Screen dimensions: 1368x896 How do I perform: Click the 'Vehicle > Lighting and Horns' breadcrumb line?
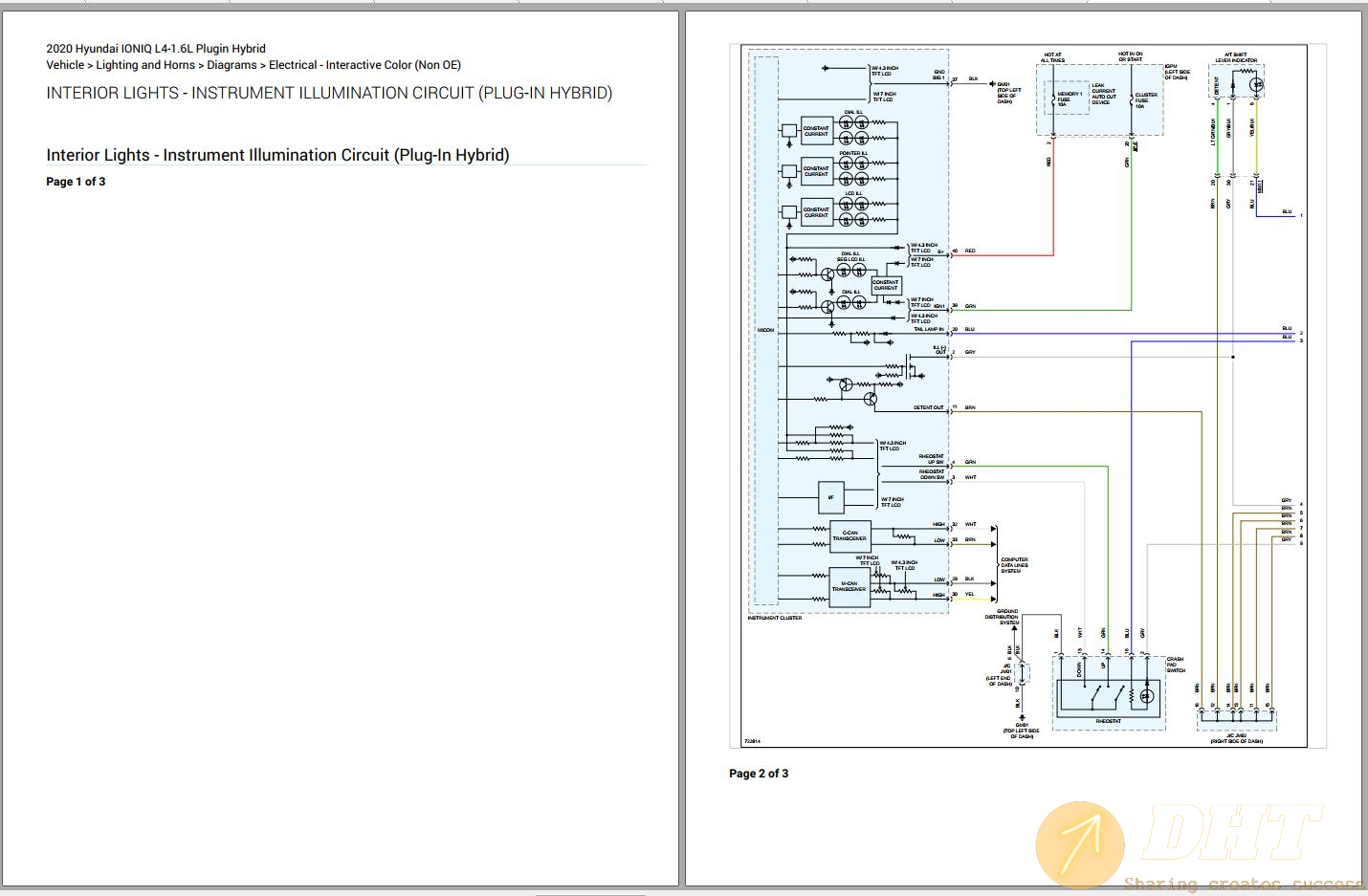[254, 65]
